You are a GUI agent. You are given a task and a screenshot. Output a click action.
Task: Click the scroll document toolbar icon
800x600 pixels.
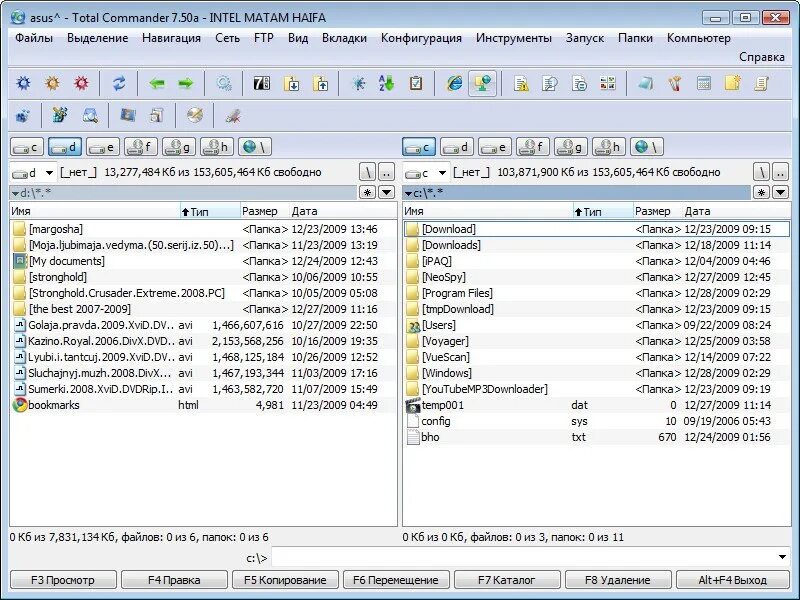[762, 83]
